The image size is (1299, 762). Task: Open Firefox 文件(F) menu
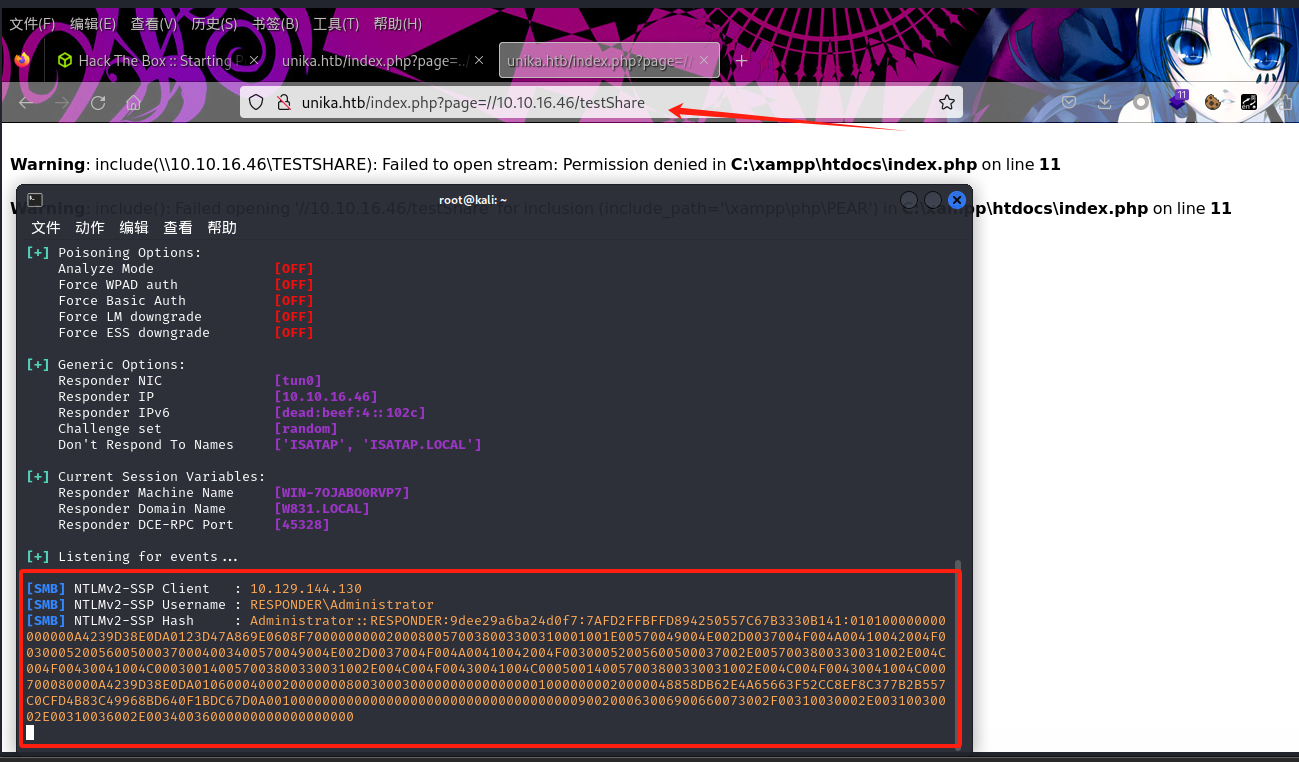pos(32,23)
